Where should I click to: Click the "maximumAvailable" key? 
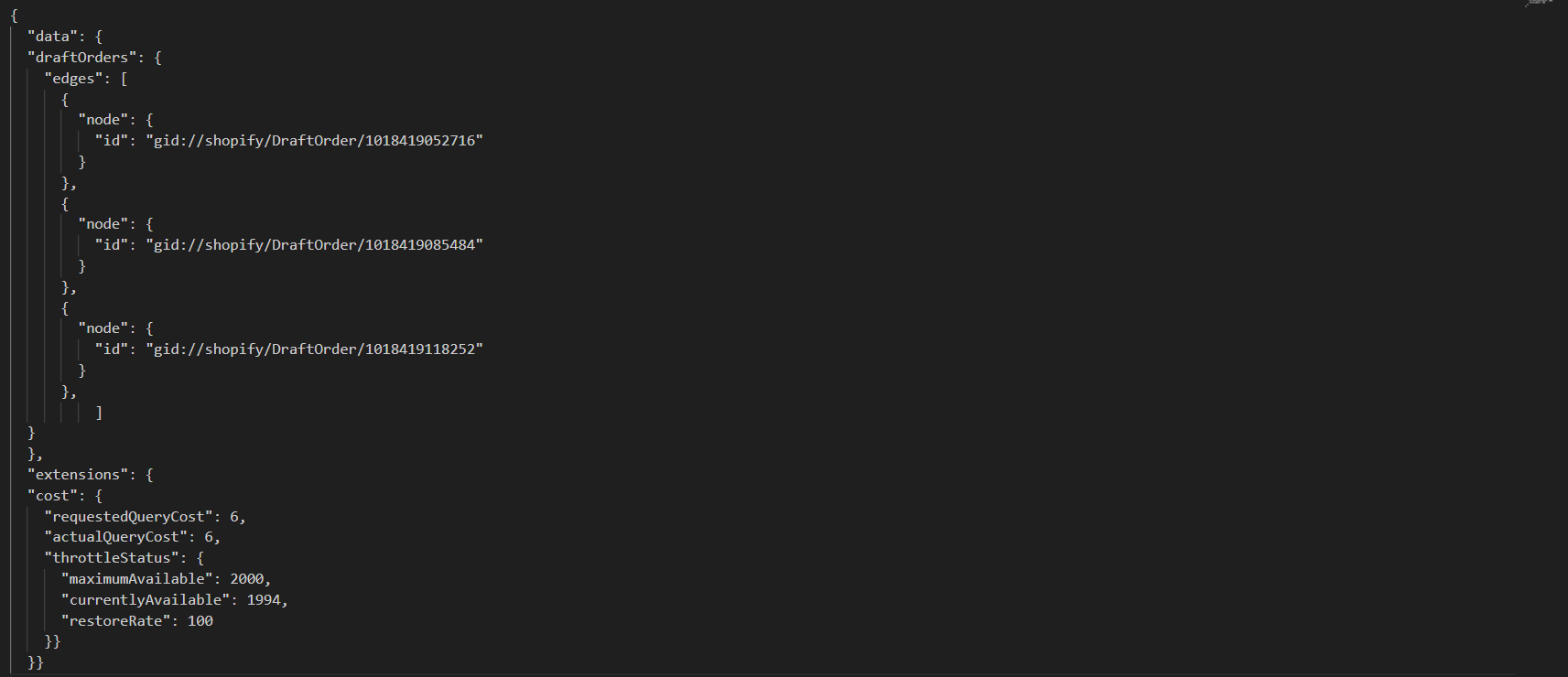pyautogui.click(x=137, y=579)
